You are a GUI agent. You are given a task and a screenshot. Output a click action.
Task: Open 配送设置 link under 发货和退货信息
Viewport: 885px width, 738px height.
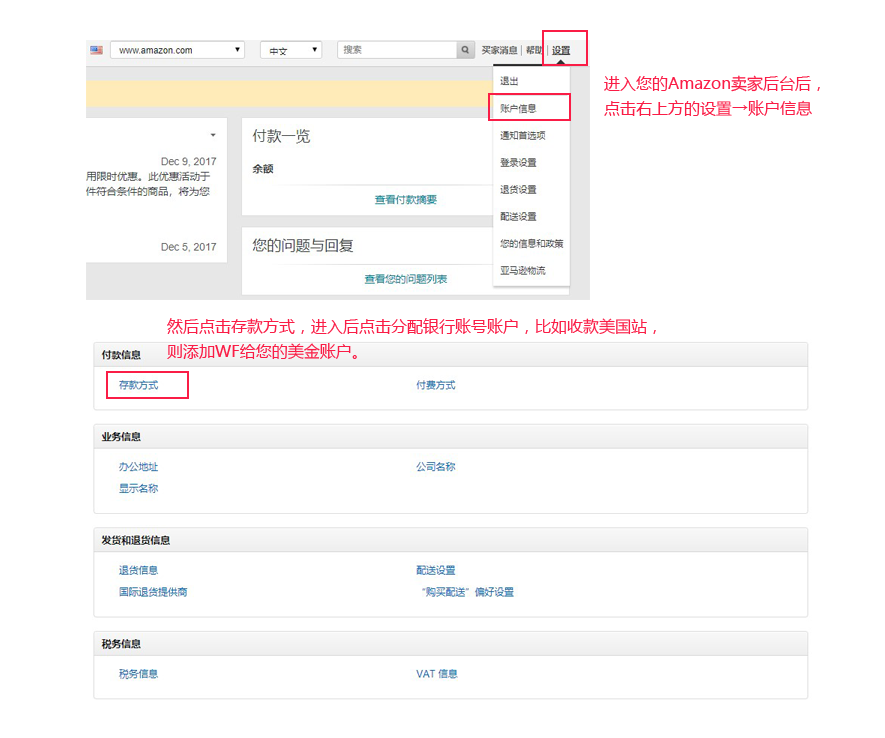tap(436, 570)
